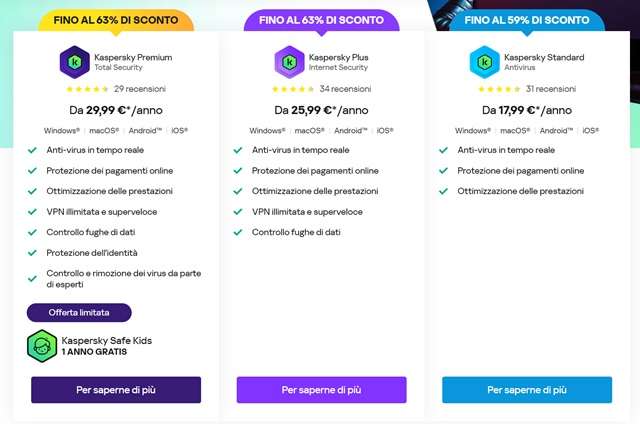Viewport: 640px width, 424px height.
Task: Select the Kaspersky Premium Total Security title
Action: pyautogui.click(x=134, y=62)
